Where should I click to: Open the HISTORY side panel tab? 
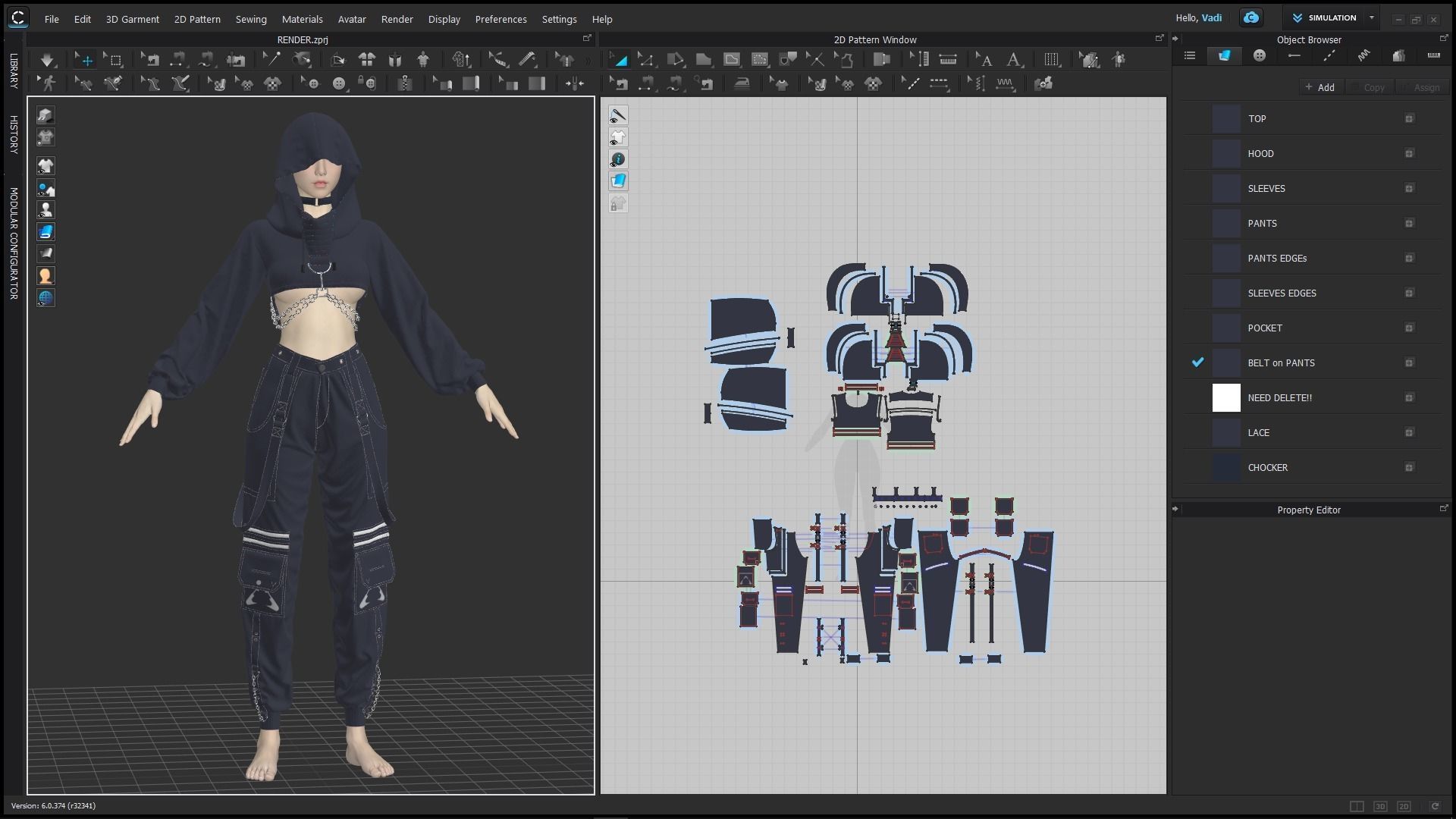coord(13,134)
